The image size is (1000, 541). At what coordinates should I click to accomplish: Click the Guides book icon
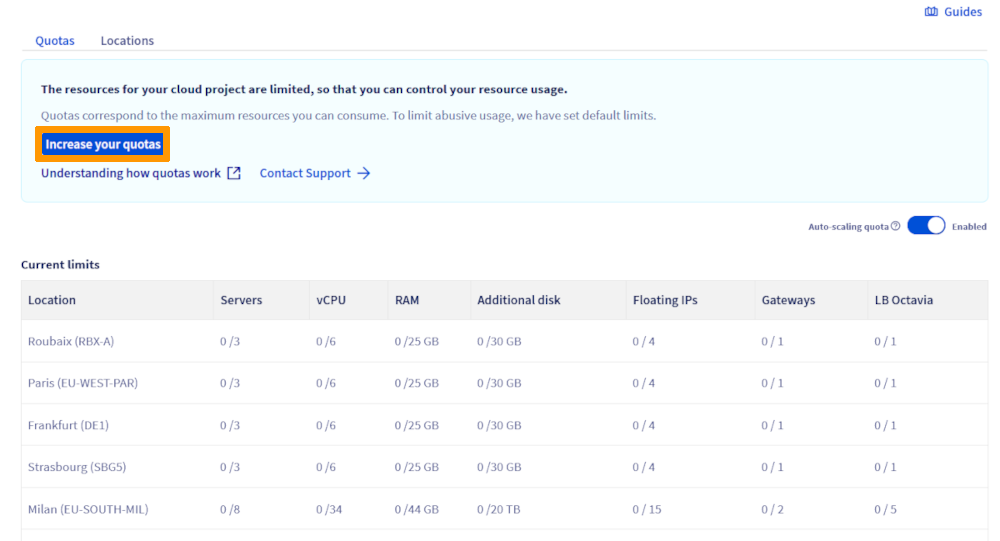pos(931,12)
